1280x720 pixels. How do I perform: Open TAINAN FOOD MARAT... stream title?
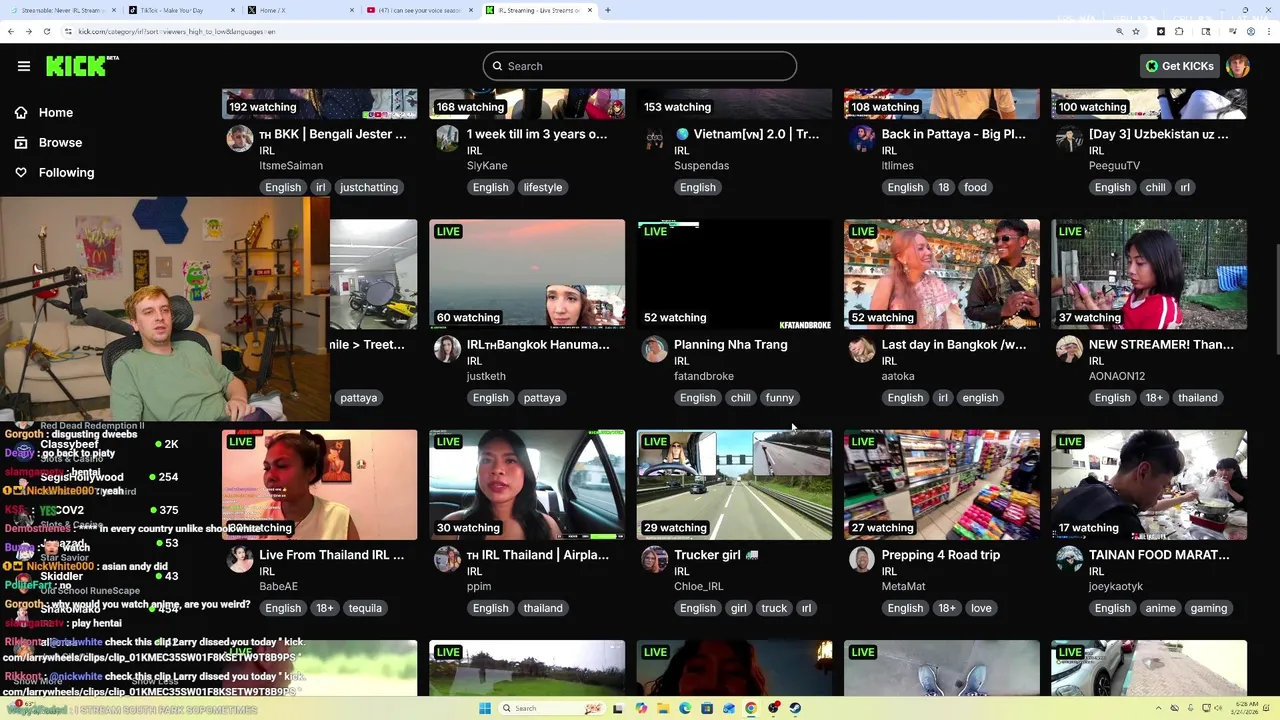point(1159,555)
